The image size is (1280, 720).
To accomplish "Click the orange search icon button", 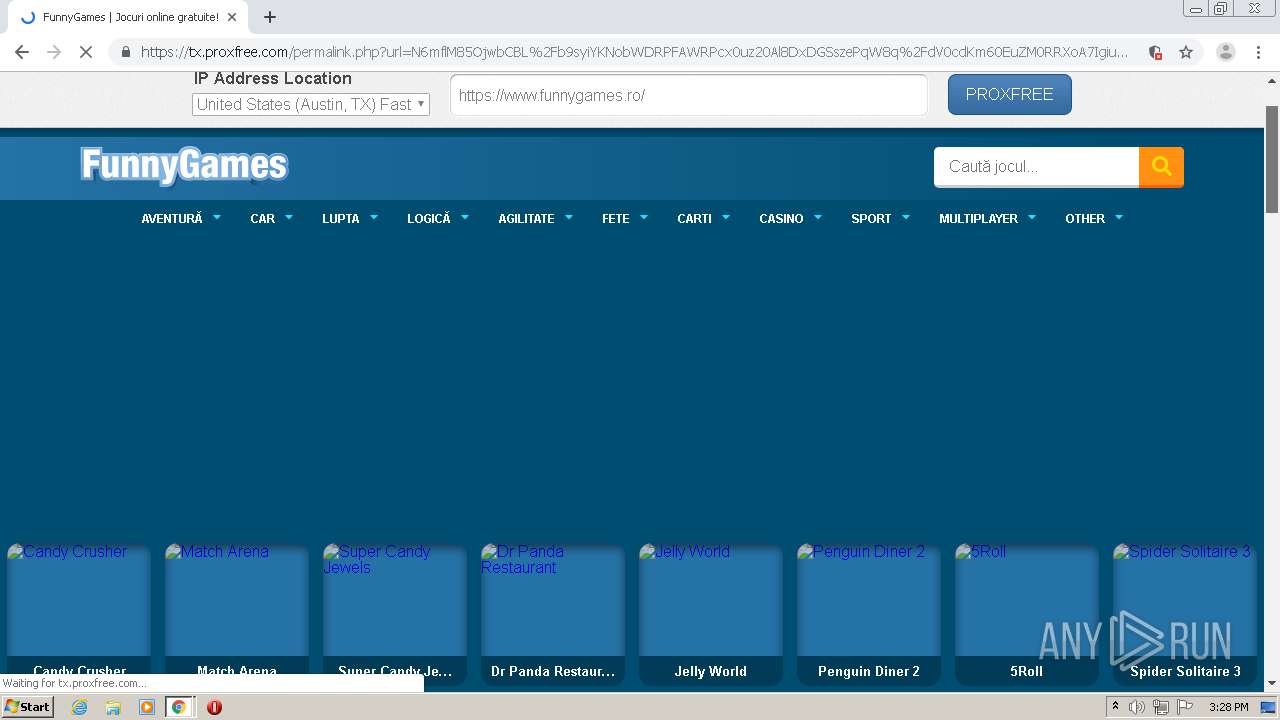I will [1161, 167].
